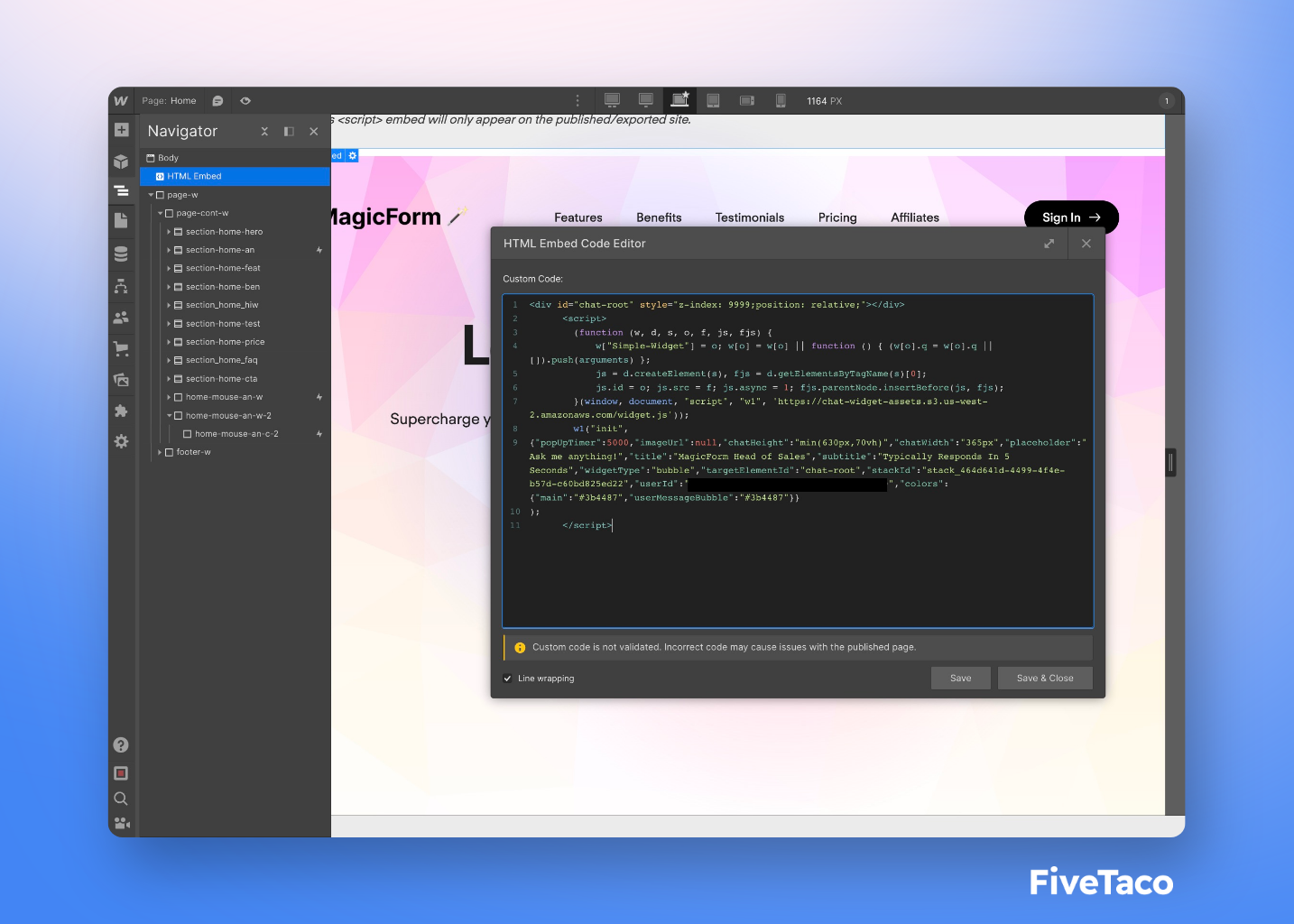Toggle preview mode with eye icon

tap(245, 101)
